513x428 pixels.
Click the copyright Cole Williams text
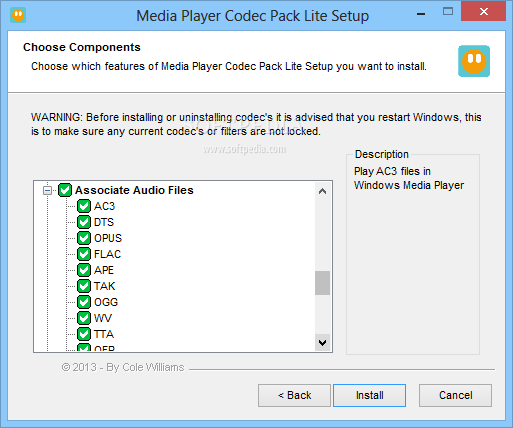[x=123, y=367]
